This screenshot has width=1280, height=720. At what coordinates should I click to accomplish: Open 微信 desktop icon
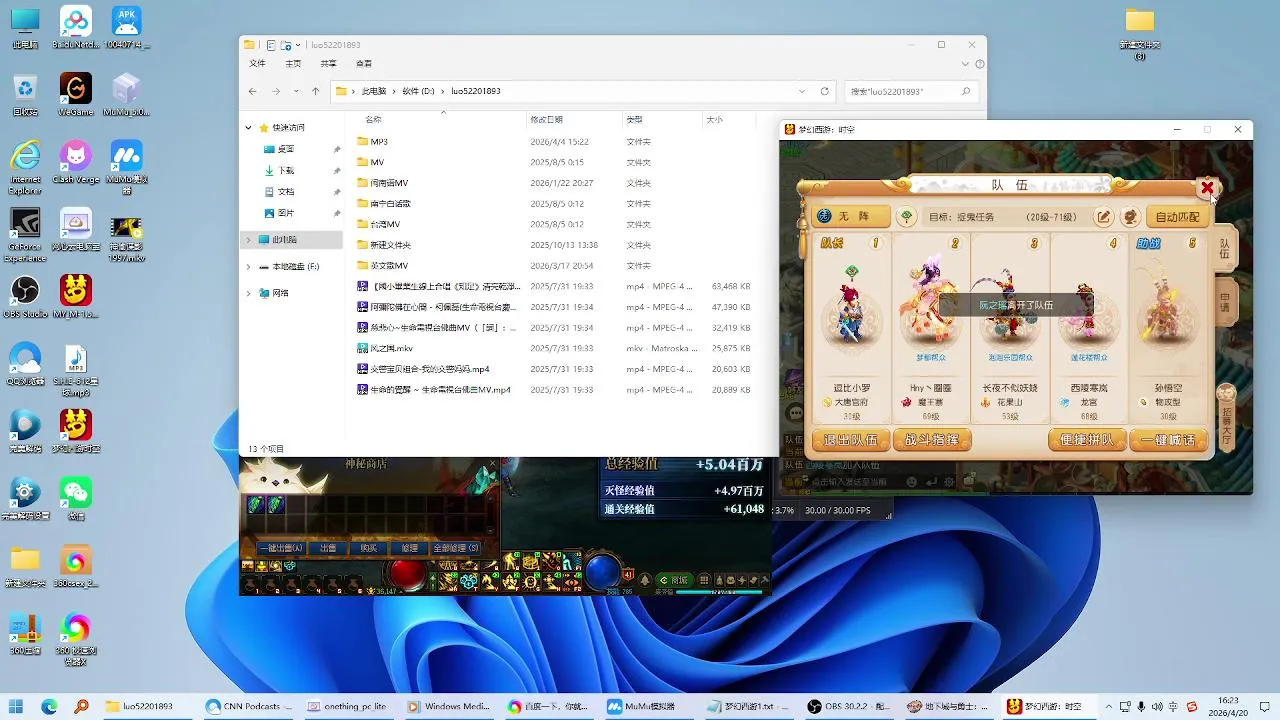76,498
